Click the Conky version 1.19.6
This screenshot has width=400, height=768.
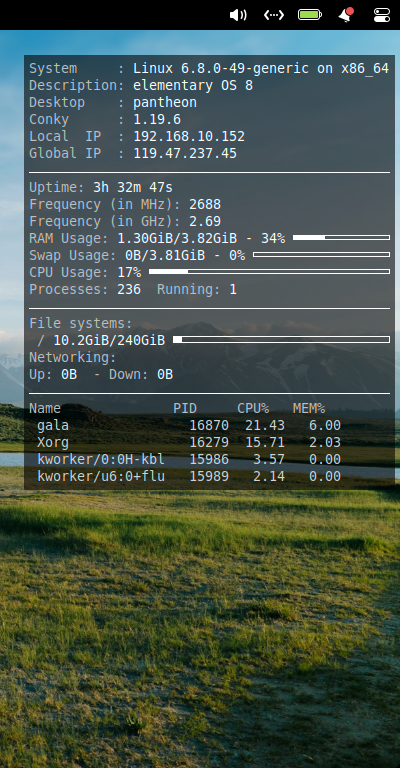pos(157,120)
